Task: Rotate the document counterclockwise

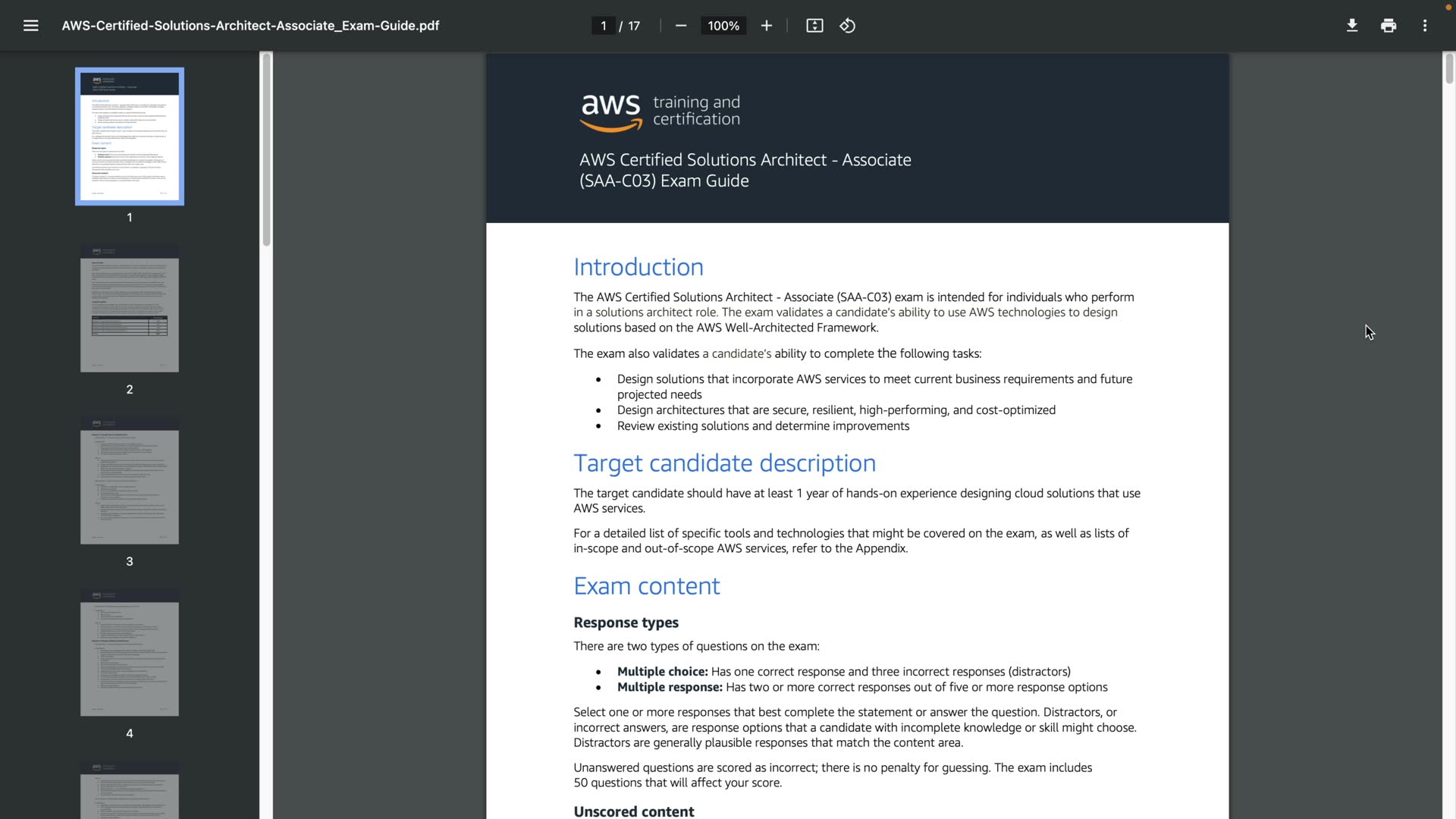Action: 848,26
